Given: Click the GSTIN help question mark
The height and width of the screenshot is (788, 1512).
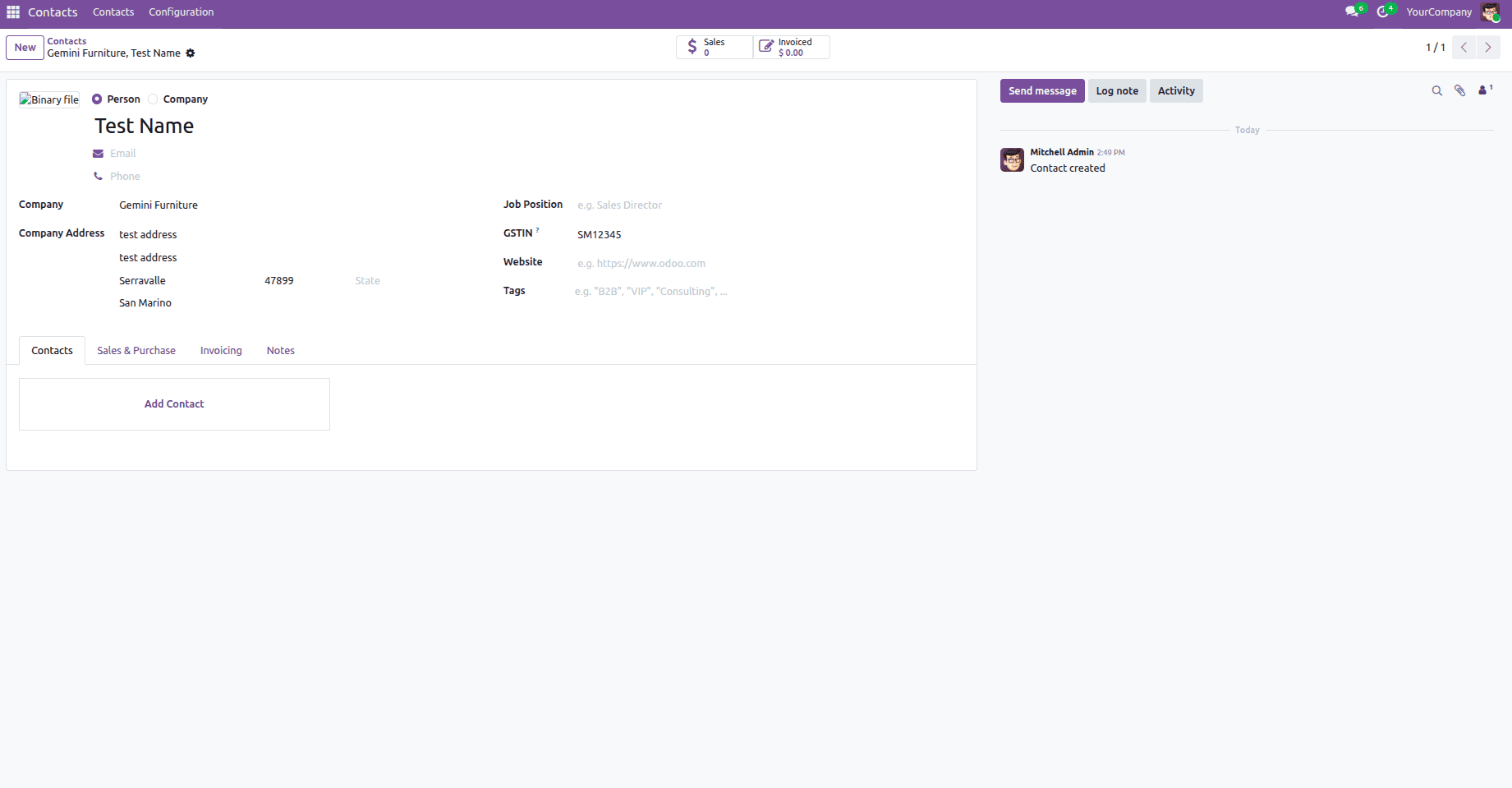Looking at the screenshot, I should click(537, 231).
